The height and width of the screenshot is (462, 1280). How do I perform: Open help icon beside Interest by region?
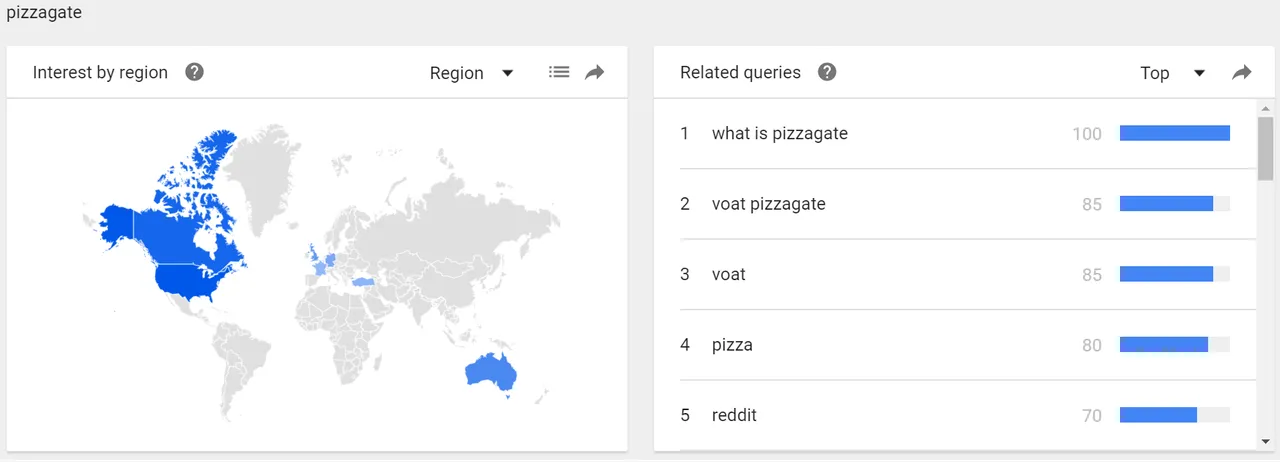pyautogui.click(x=195, y=72)
